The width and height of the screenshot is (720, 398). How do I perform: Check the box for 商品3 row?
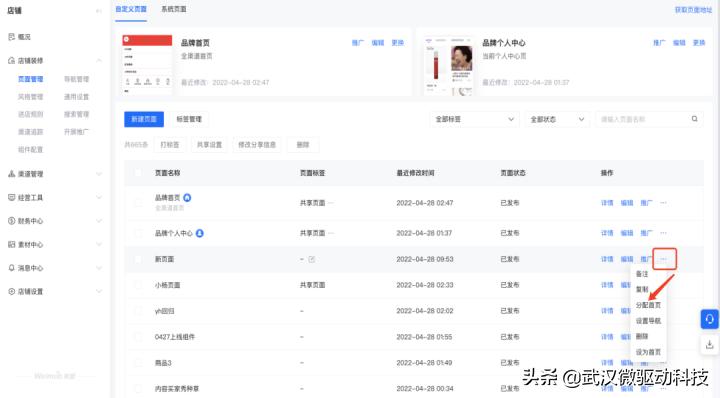(138, 363)
